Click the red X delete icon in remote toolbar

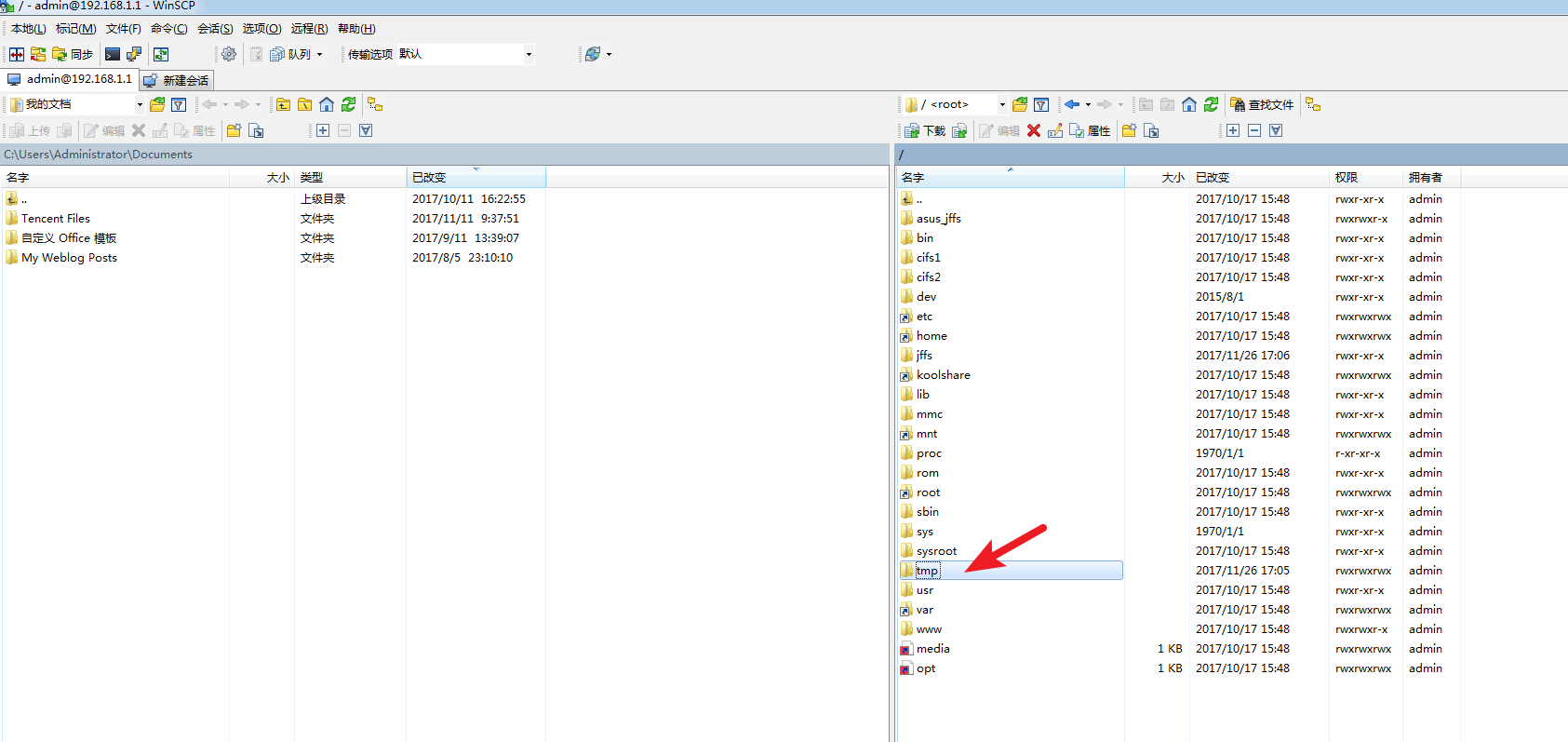coord(1034,130)
